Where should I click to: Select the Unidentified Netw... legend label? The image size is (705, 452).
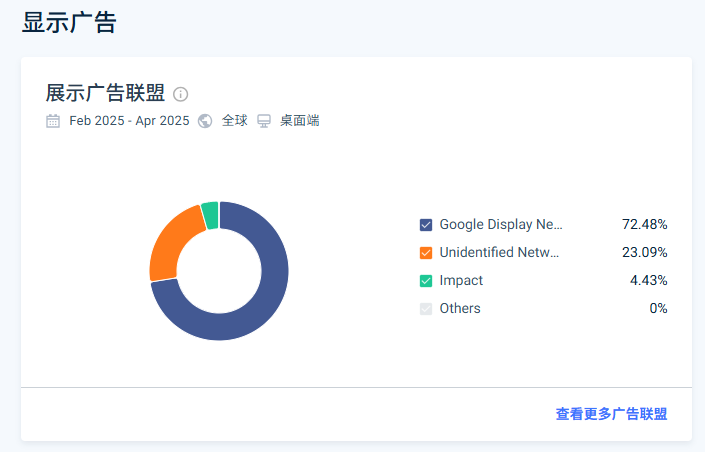500,252
